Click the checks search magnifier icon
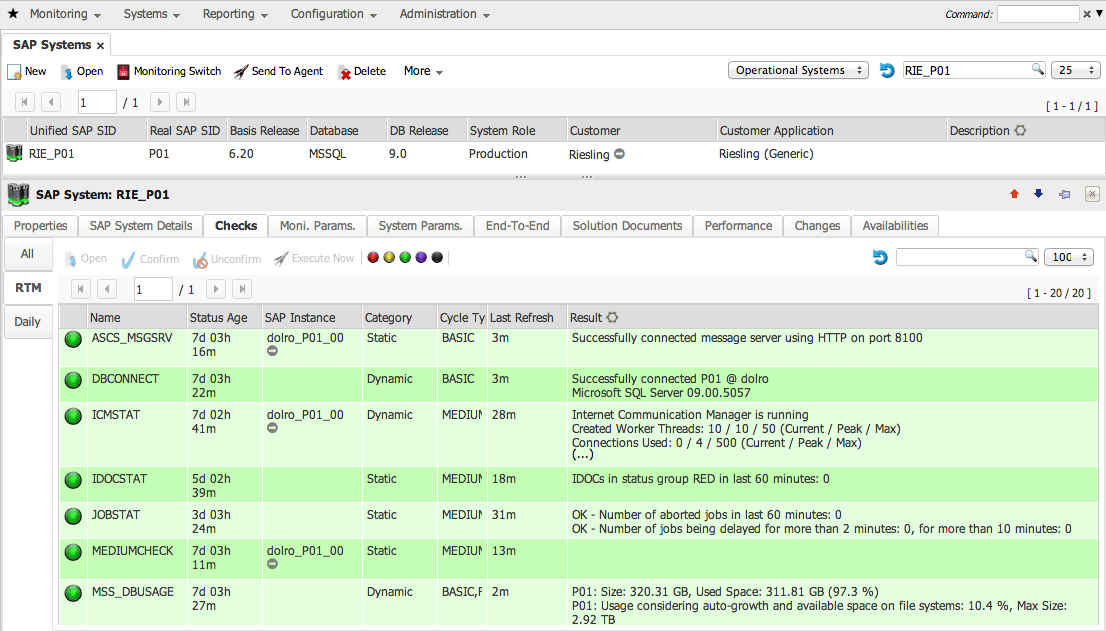The height and width of the screenshot is (631, 1106). point(1031,256)
